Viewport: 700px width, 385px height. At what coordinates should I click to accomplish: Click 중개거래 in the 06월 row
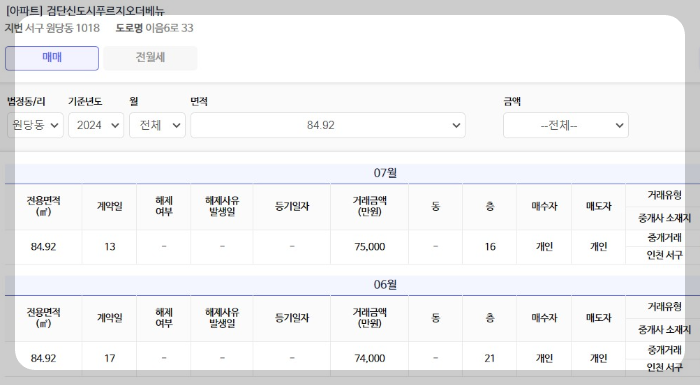[x=664, y=350]
